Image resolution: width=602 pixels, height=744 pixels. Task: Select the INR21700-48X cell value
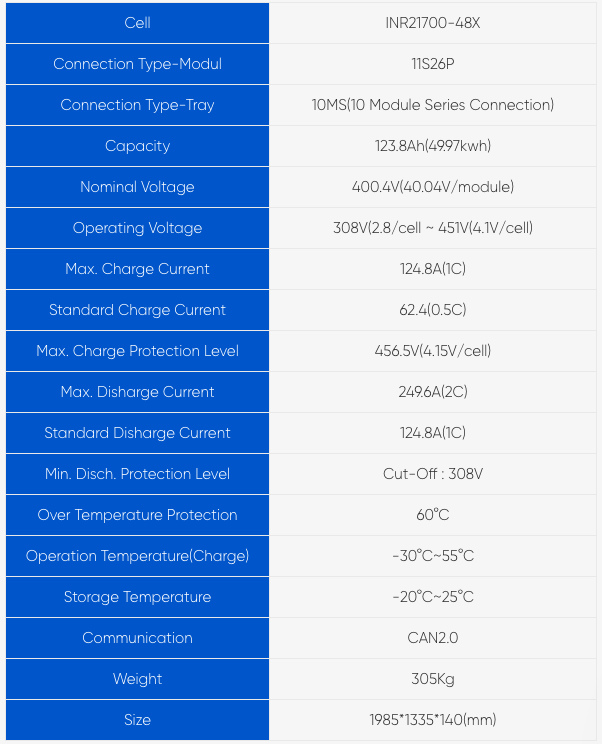click(x=432, y=23)
